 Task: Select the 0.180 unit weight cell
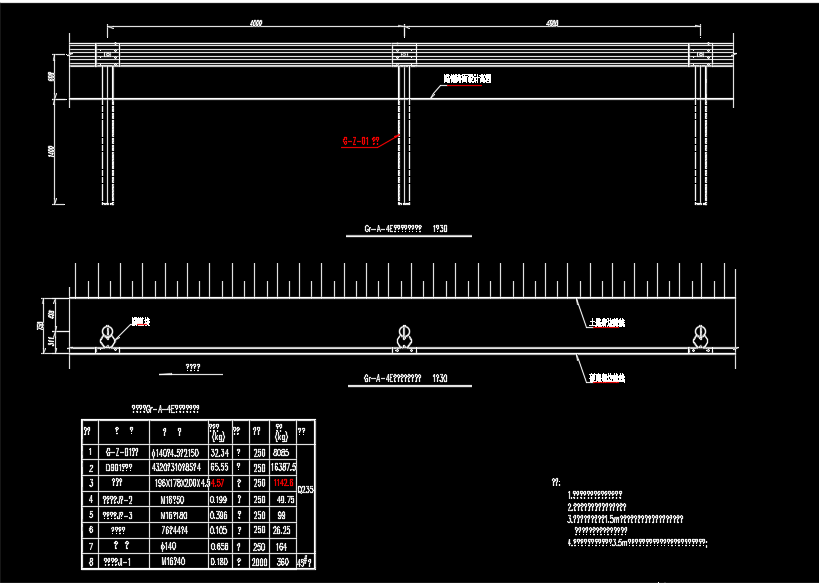[x=218, y=562]
